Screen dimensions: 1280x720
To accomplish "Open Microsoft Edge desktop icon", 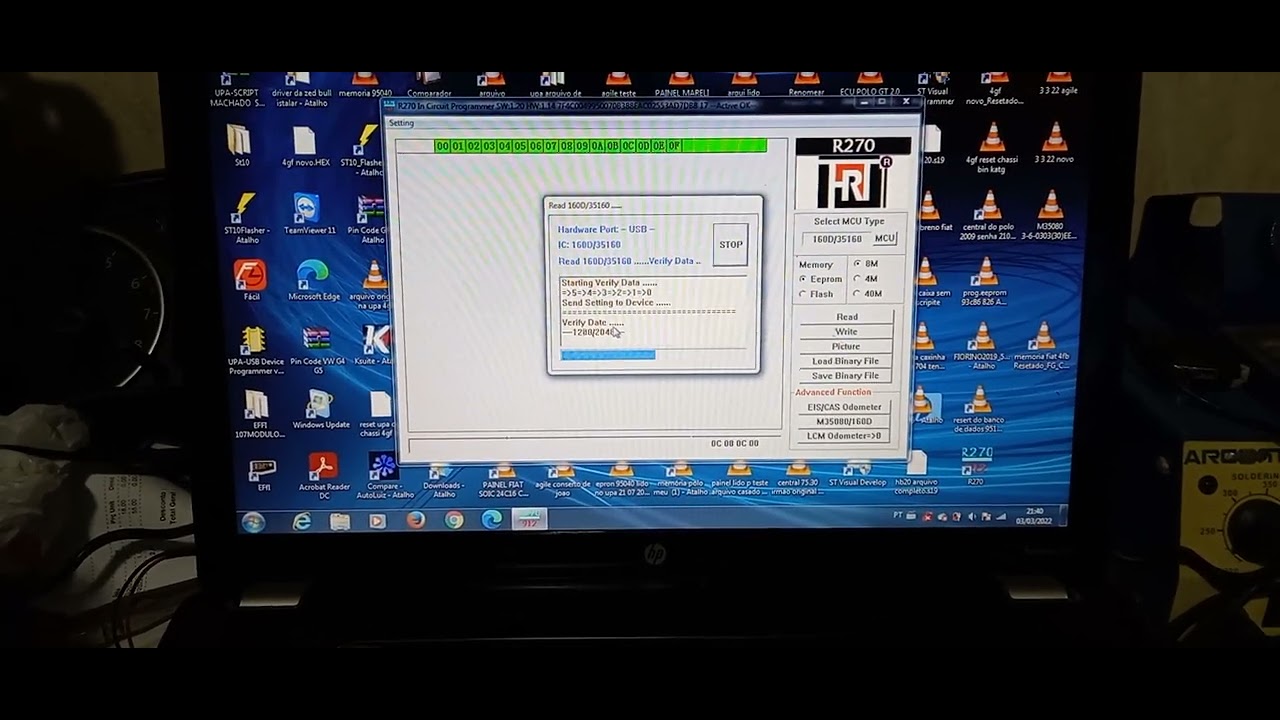I will coord(313,274).
